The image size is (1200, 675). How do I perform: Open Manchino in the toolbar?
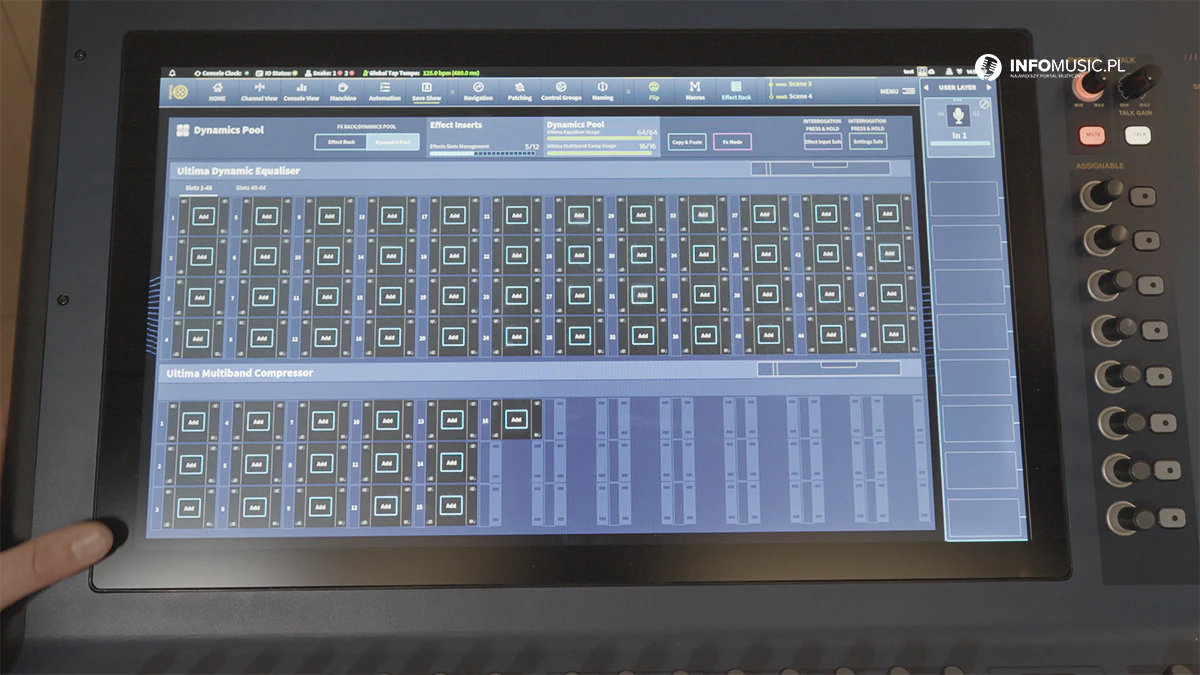(x=343, y=91)
